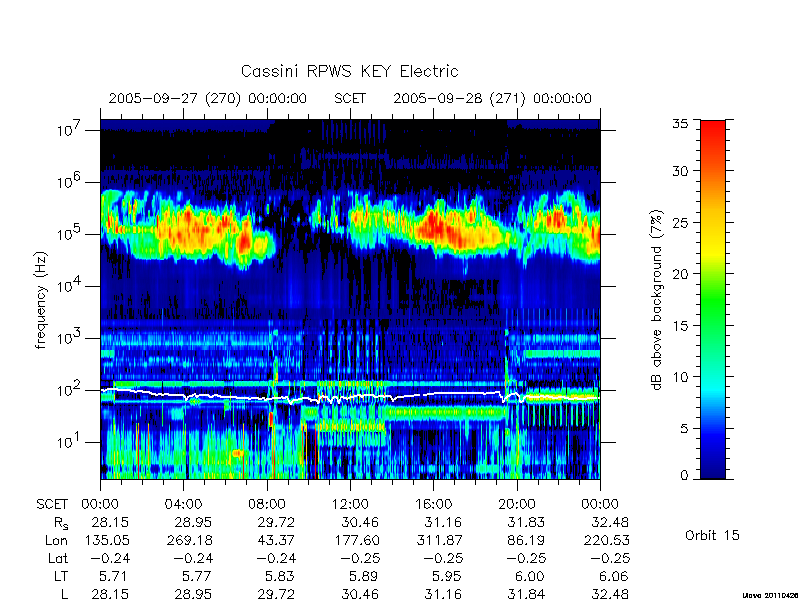Click the SCET label above the spectrogram

point(350,98)
